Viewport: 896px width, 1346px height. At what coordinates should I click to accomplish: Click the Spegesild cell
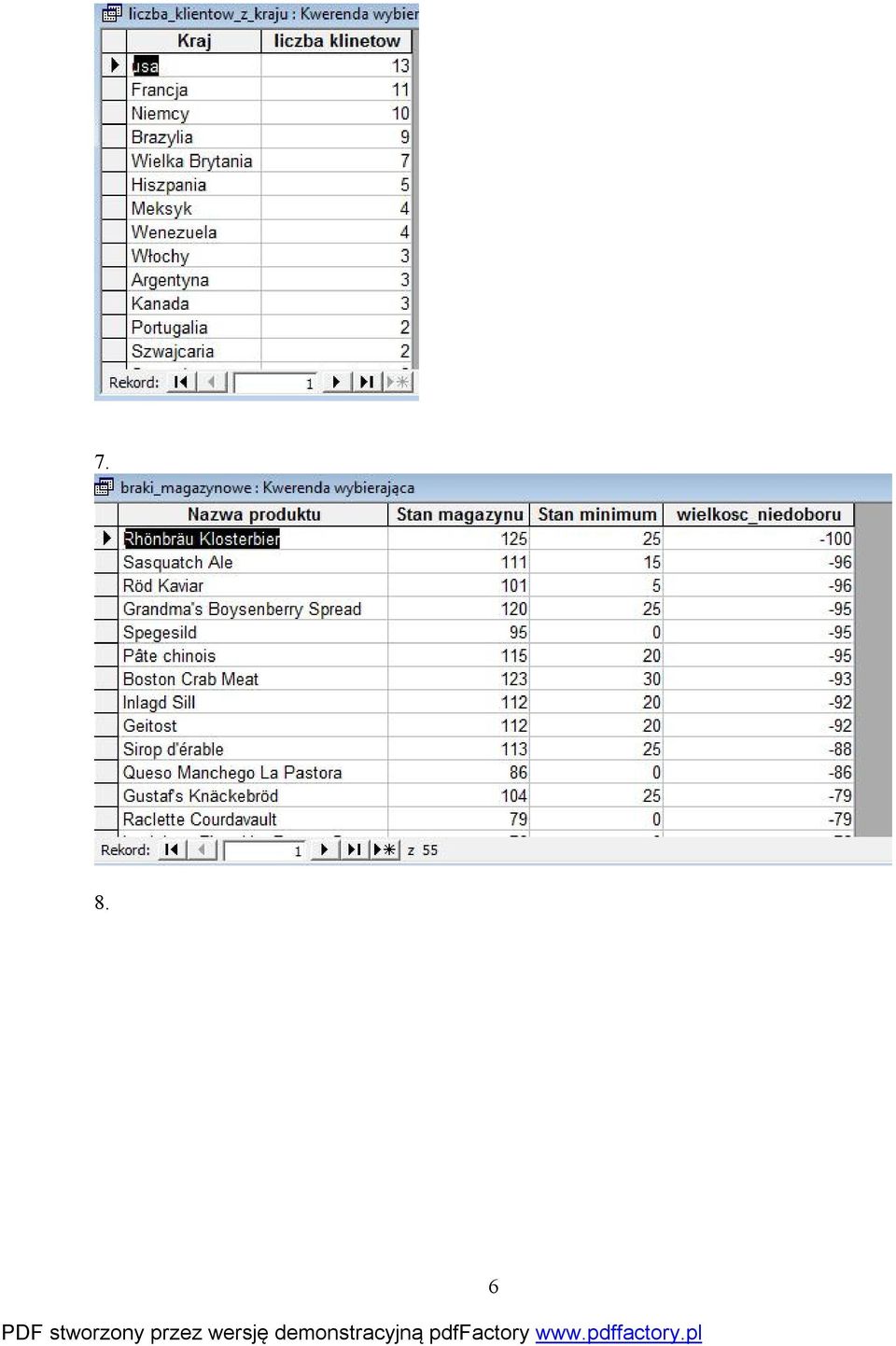[253, 632]
